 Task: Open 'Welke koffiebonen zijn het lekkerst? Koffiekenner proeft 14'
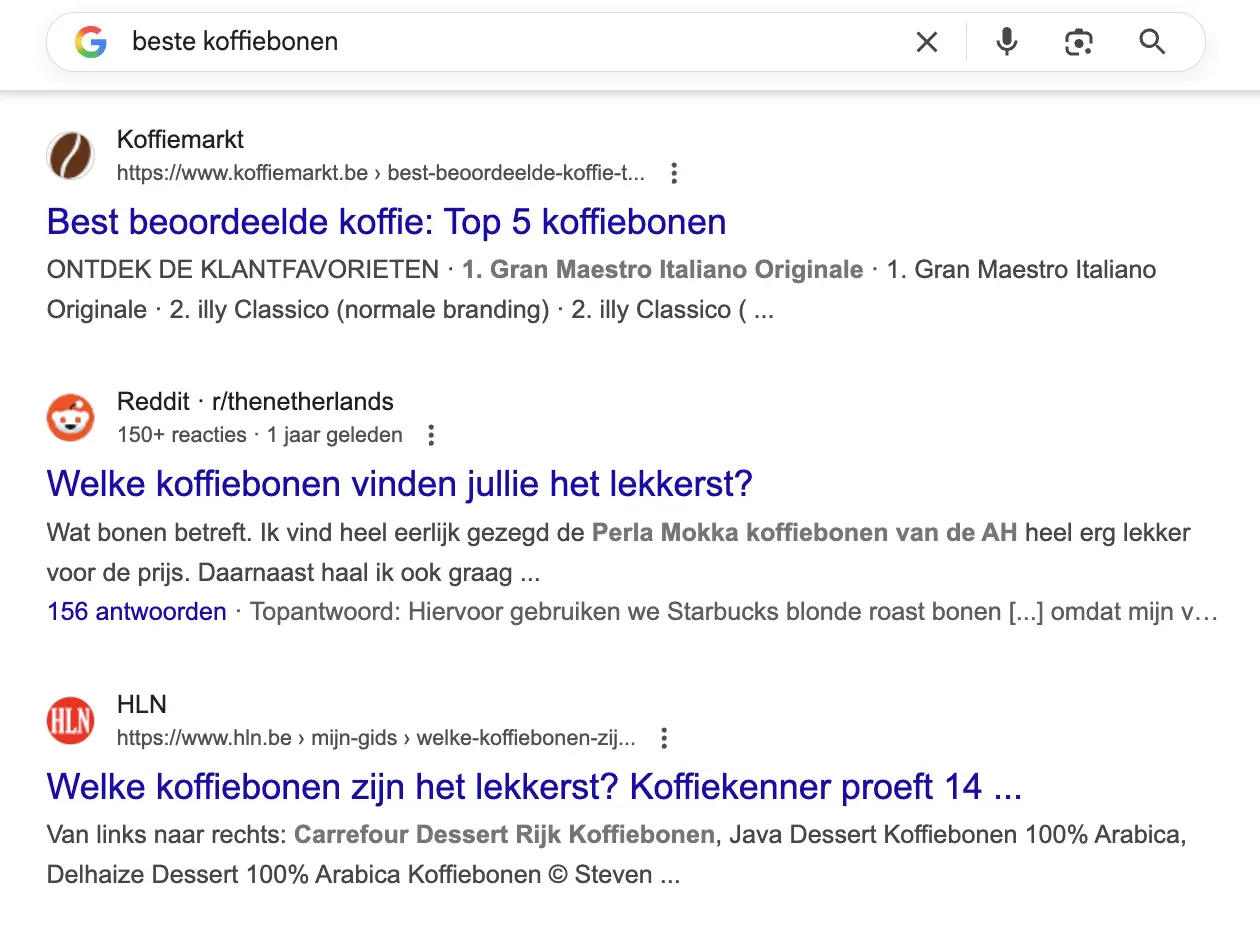tap(534, 787)
